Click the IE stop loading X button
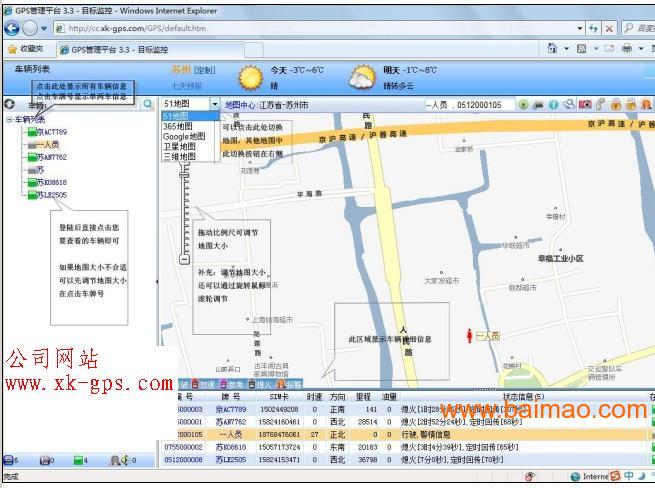Viewport: 655px width, 488px height. click(x=610, y=28)
